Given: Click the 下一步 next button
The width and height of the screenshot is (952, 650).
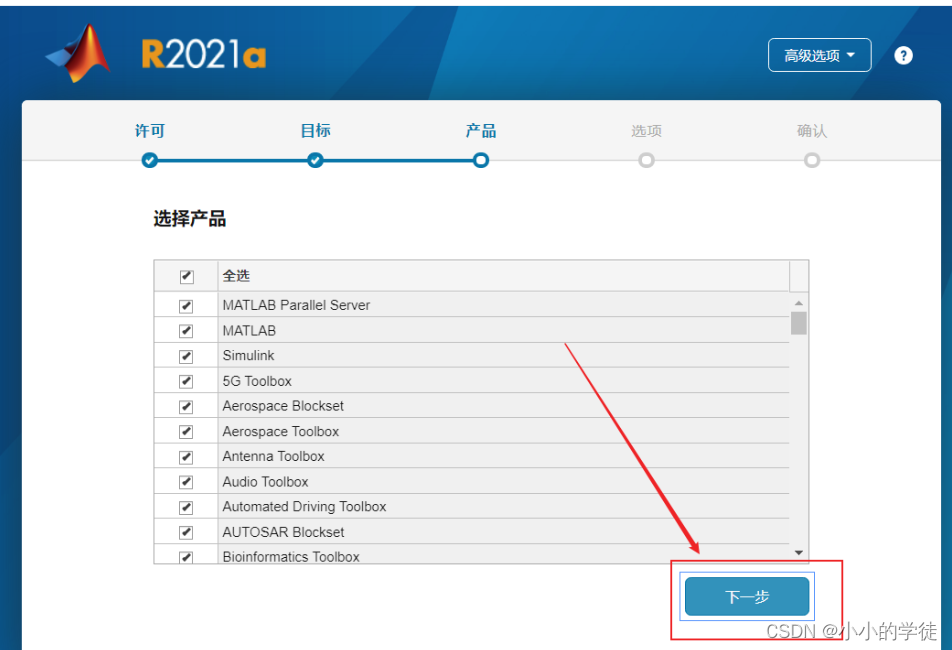Looking at the screenshot, I should [x=747, y=597].
